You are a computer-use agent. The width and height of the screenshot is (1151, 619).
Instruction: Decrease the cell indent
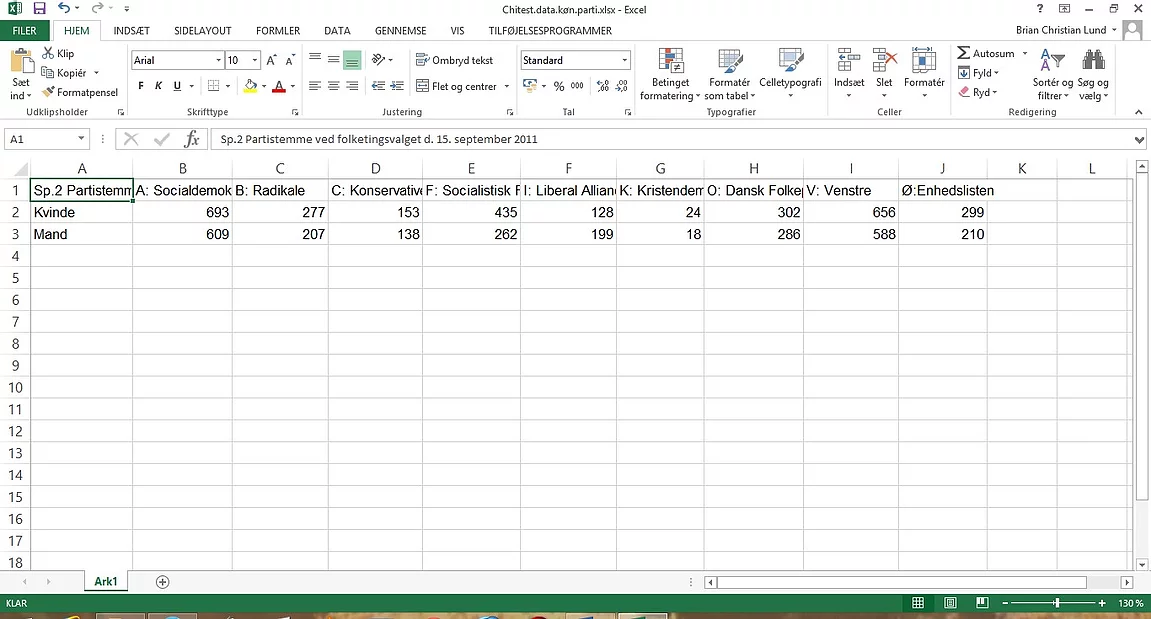point(378,86)
